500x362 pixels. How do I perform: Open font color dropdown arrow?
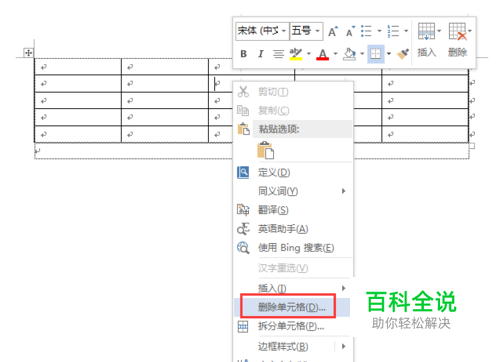335,53
